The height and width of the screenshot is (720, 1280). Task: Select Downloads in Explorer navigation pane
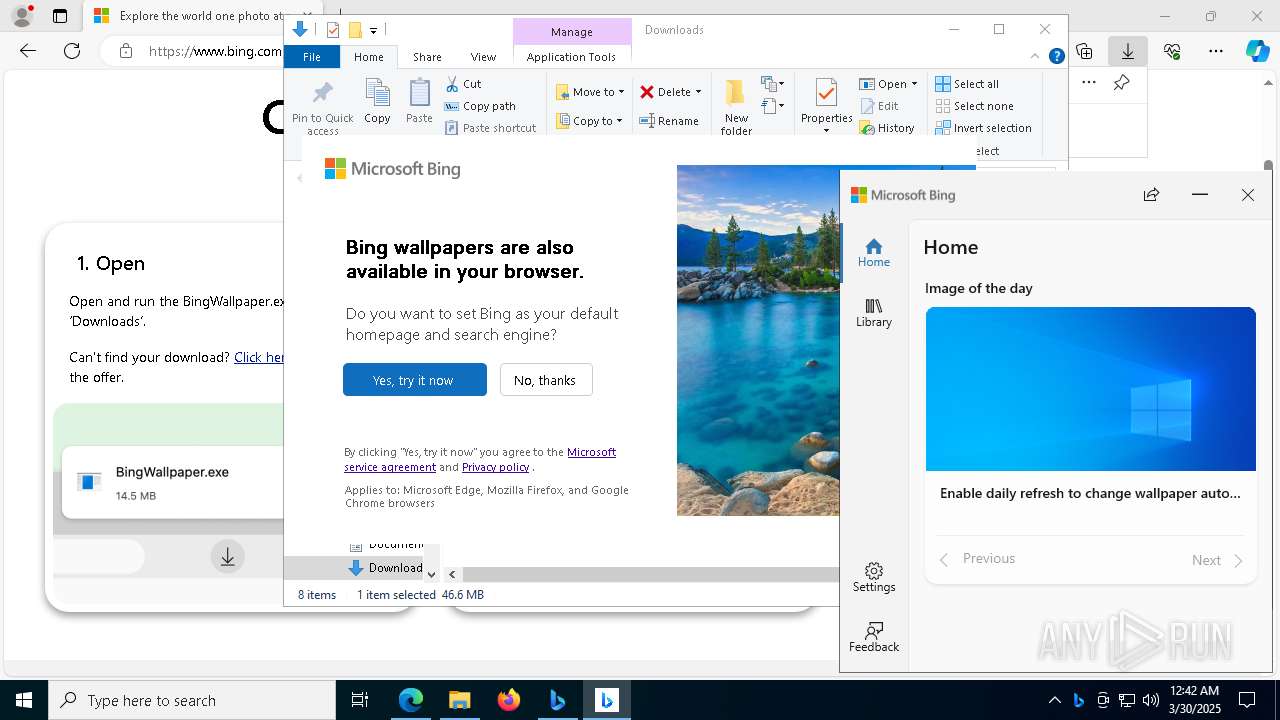tap(385, 568)
